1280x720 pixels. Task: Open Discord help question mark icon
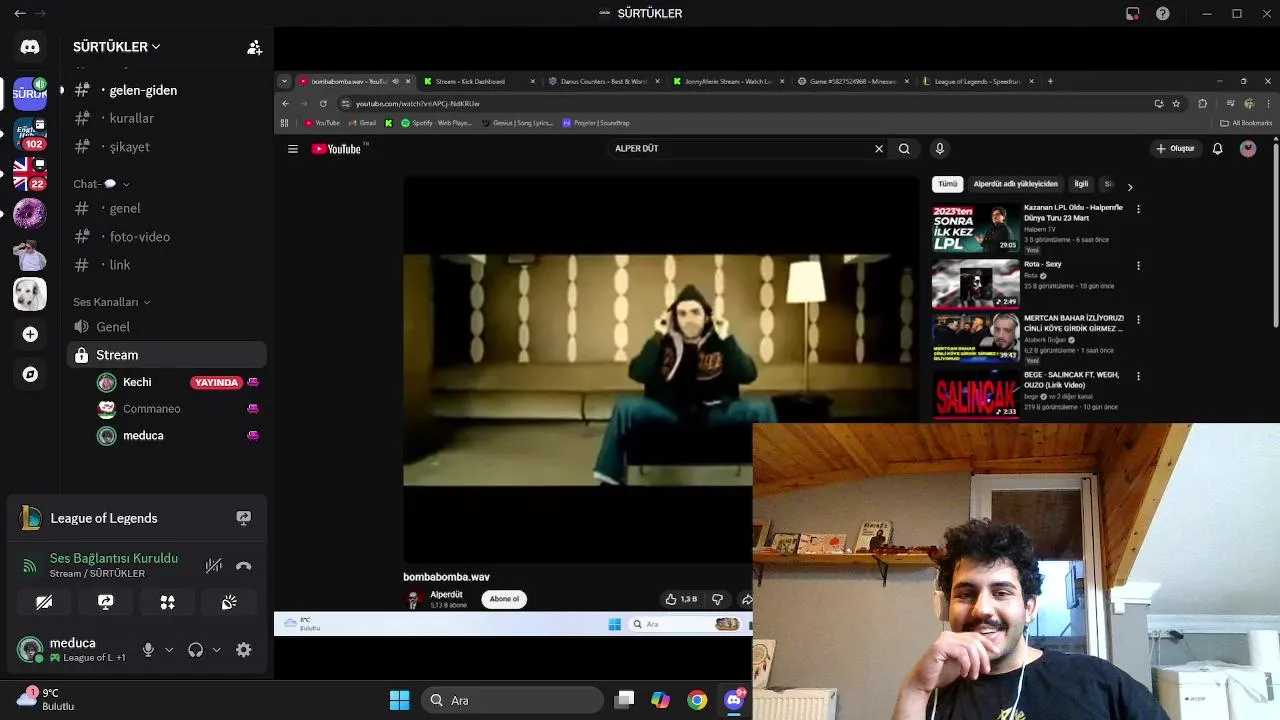click(1162, 14)
